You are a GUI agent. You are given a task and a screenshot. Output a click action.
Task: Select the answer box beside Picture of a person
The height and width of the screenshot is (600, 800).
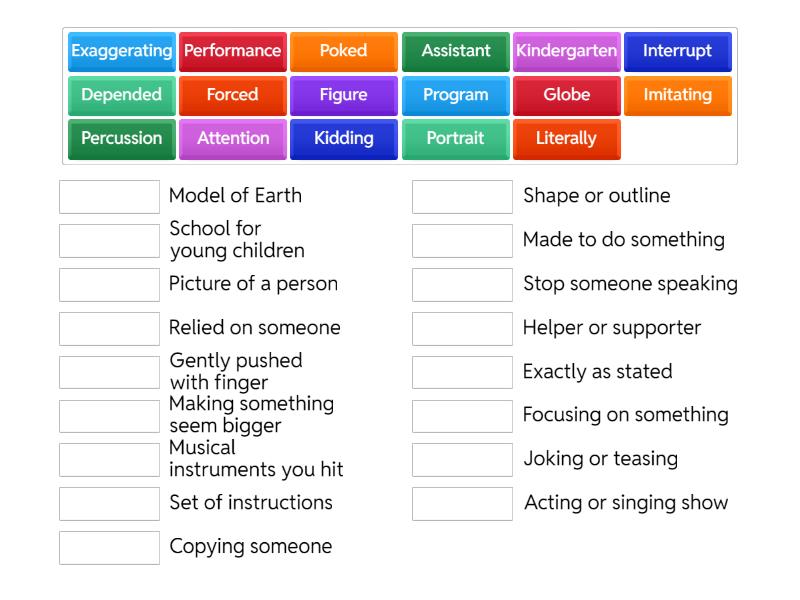click(x=109, y=285)
